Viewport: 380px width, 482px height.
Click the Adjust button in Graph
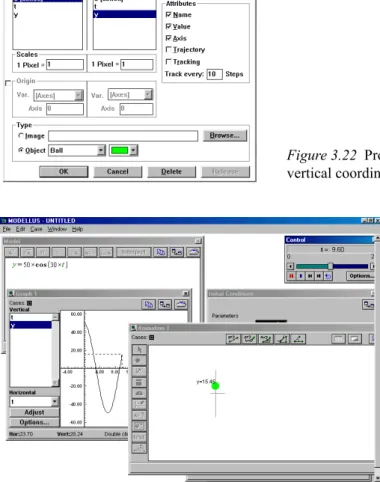click(34, 412)
